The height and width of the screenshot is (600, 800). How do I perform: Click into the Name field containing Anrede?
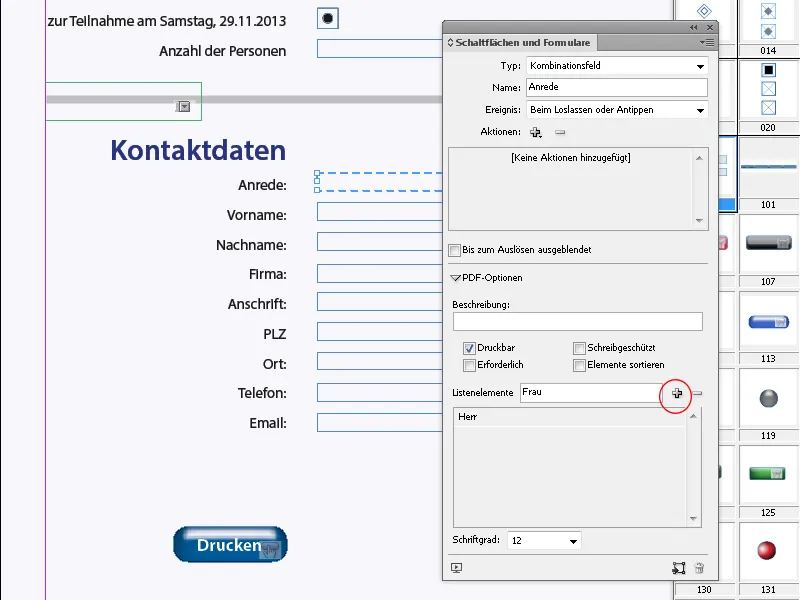[617, 87]
